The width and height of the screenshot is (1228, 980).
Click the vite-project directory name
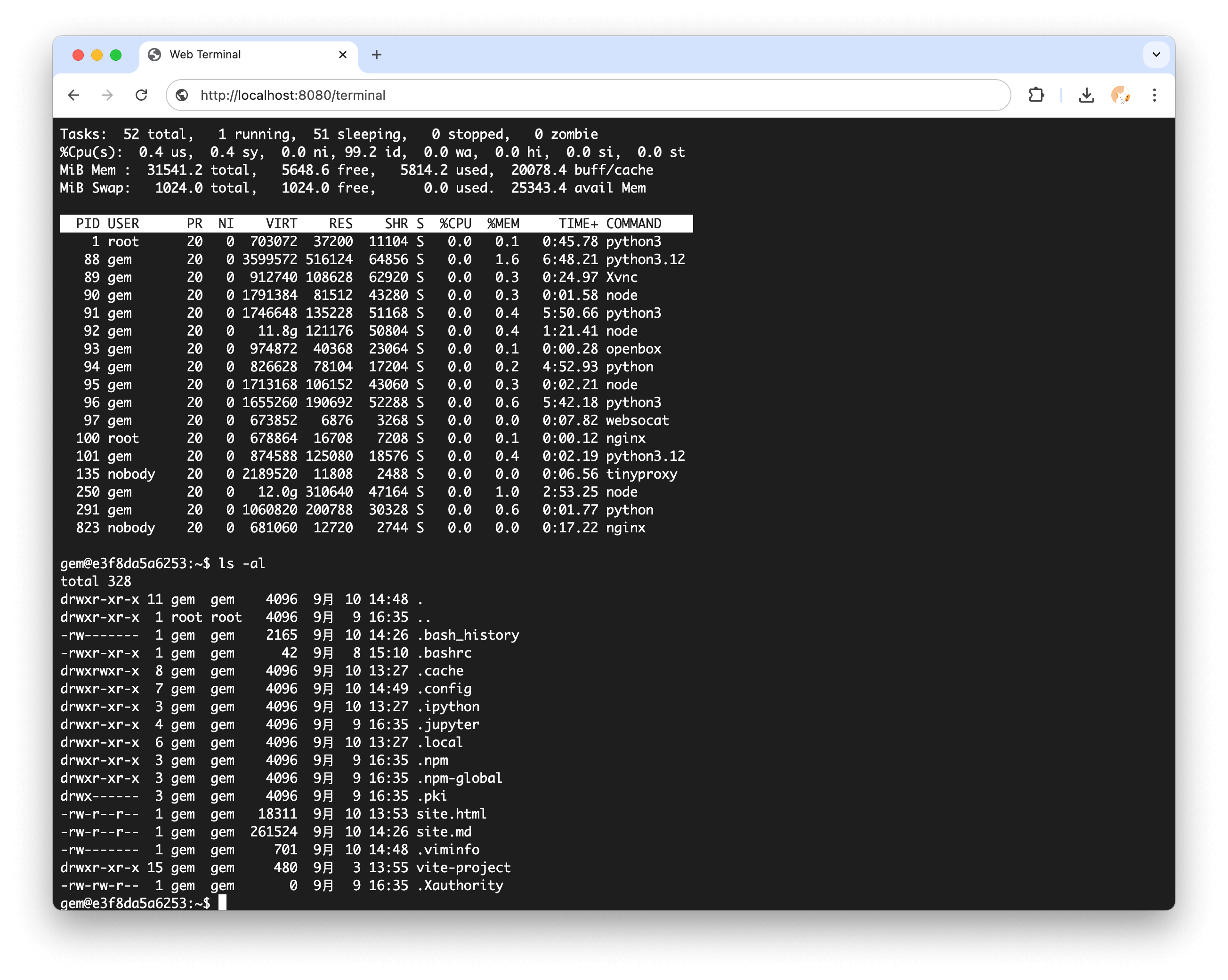[x=463, y=867]
